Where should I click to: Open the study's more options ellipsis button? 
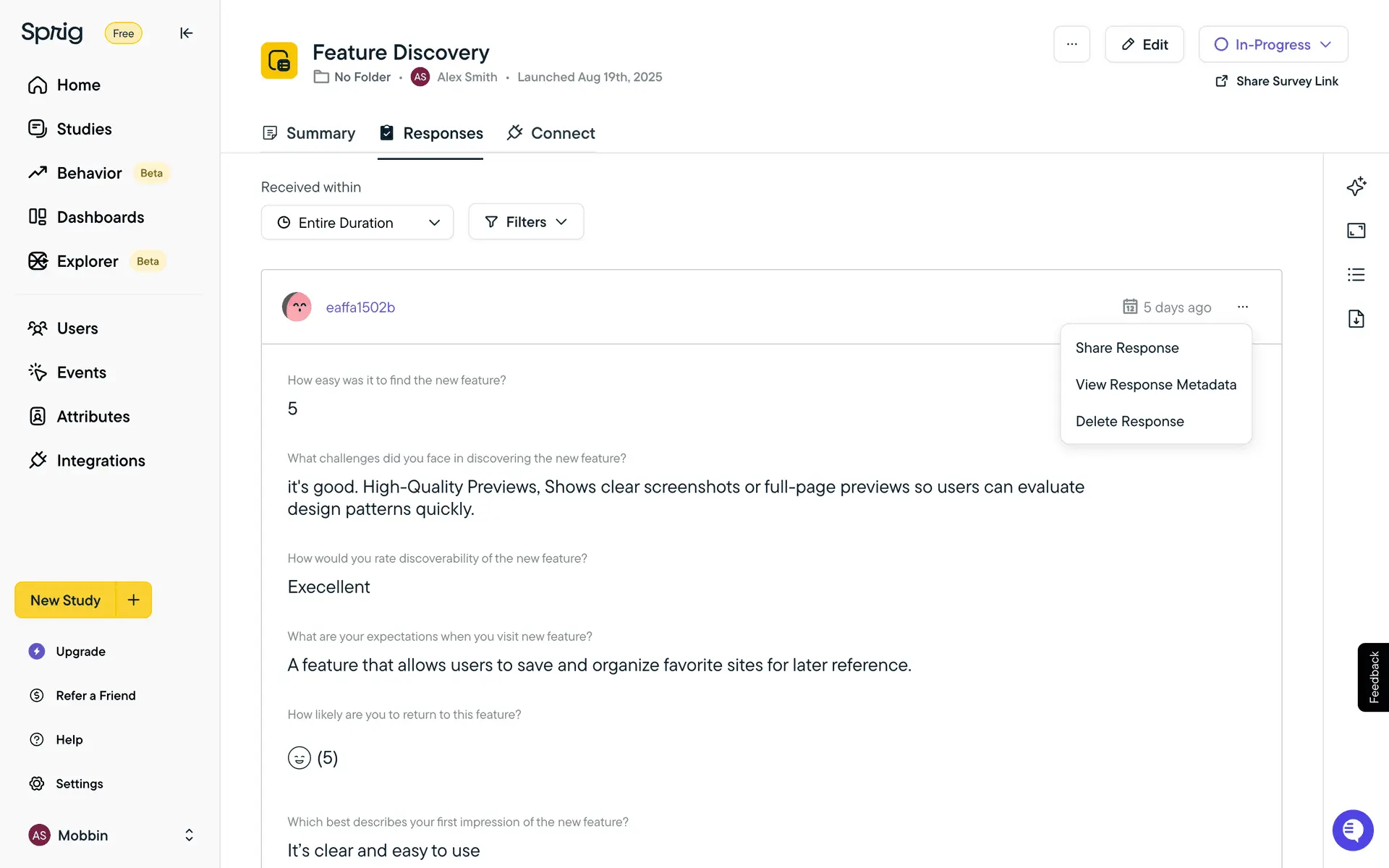pos(1071,44)
